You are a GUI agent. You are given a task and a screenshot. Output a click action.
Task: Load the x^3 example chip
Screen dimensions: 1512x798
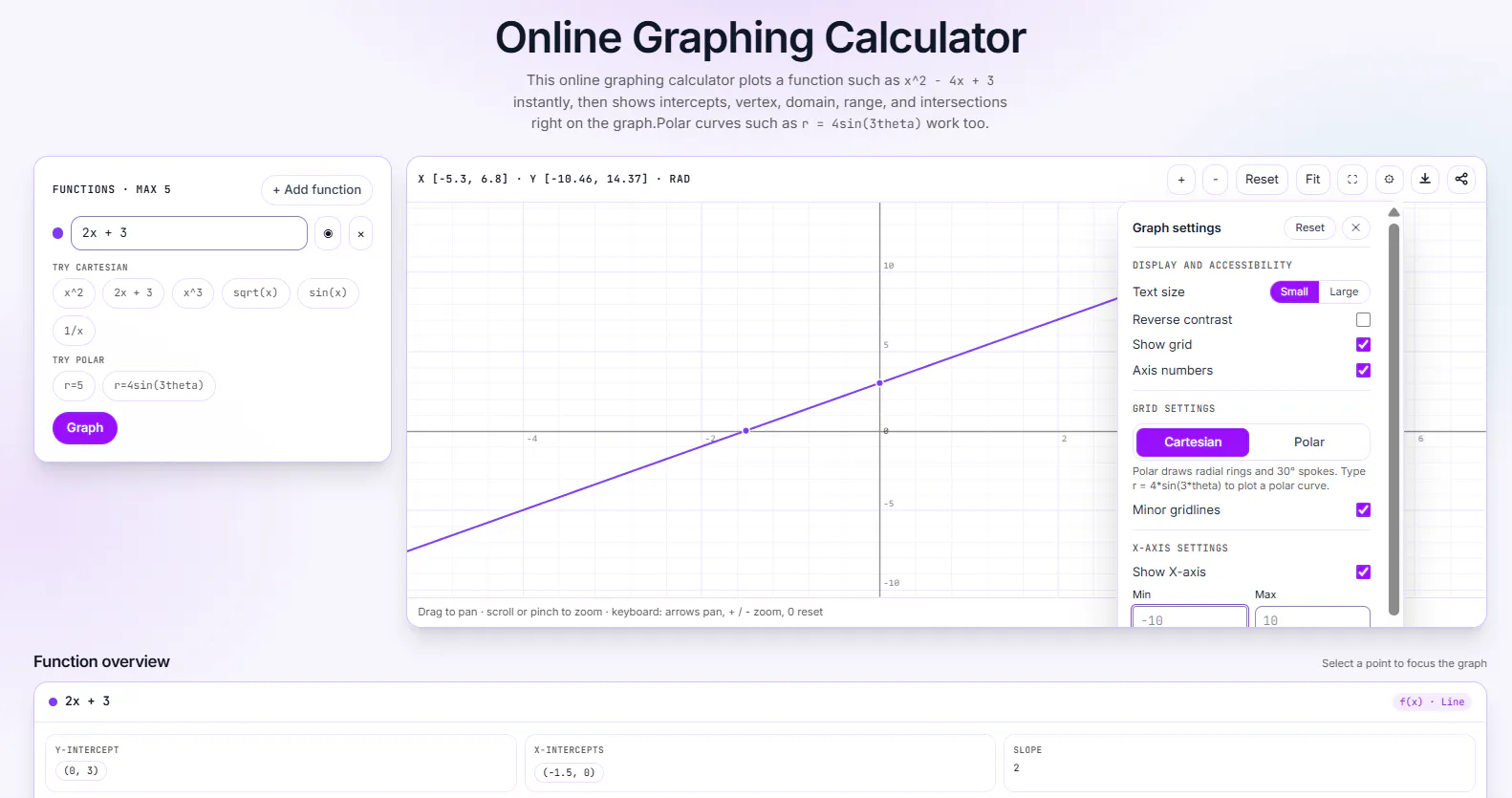tap(193, 292)
